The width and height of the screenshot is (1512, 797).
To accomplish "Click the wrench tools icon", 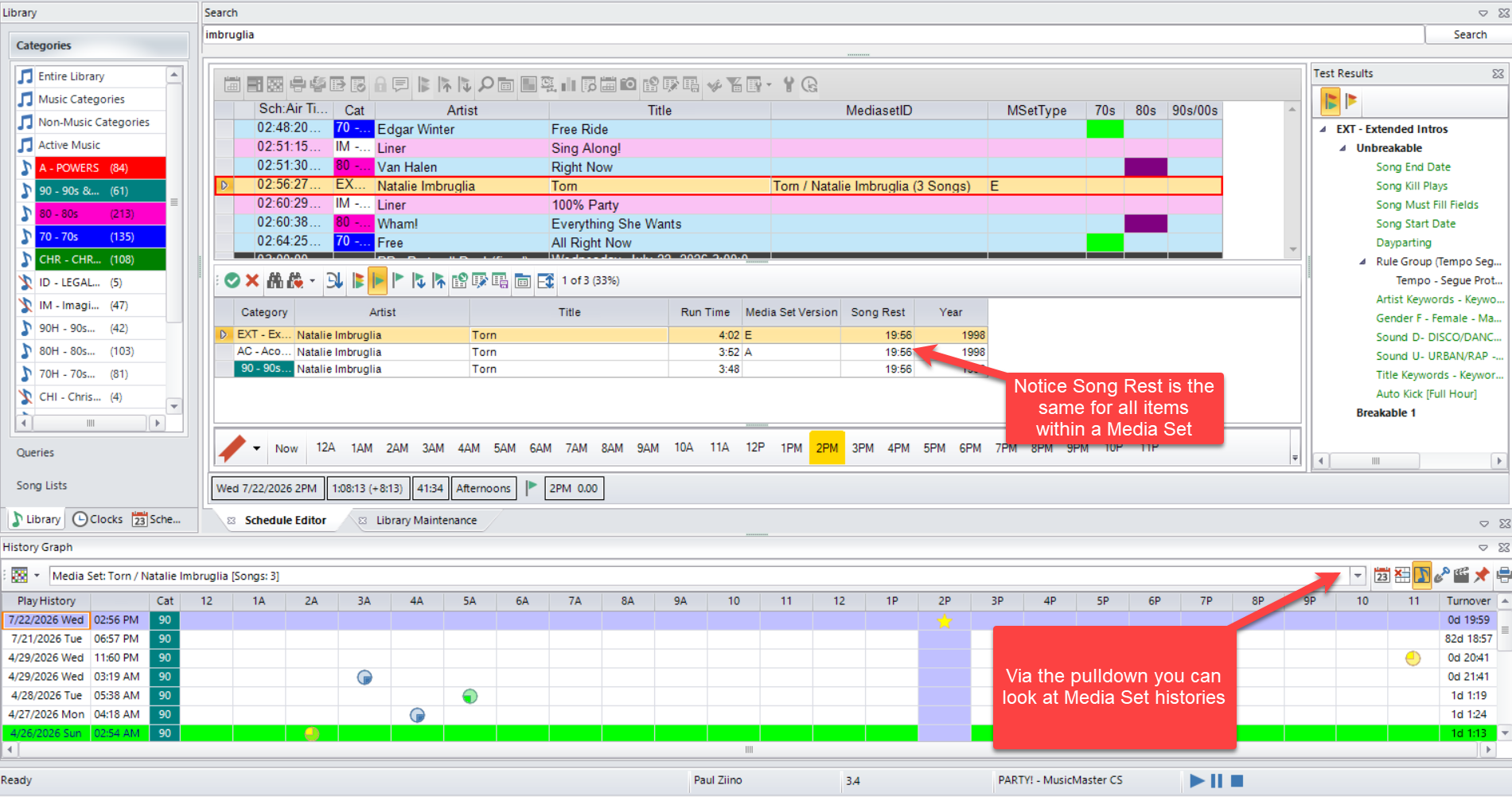I will (789, 84).
